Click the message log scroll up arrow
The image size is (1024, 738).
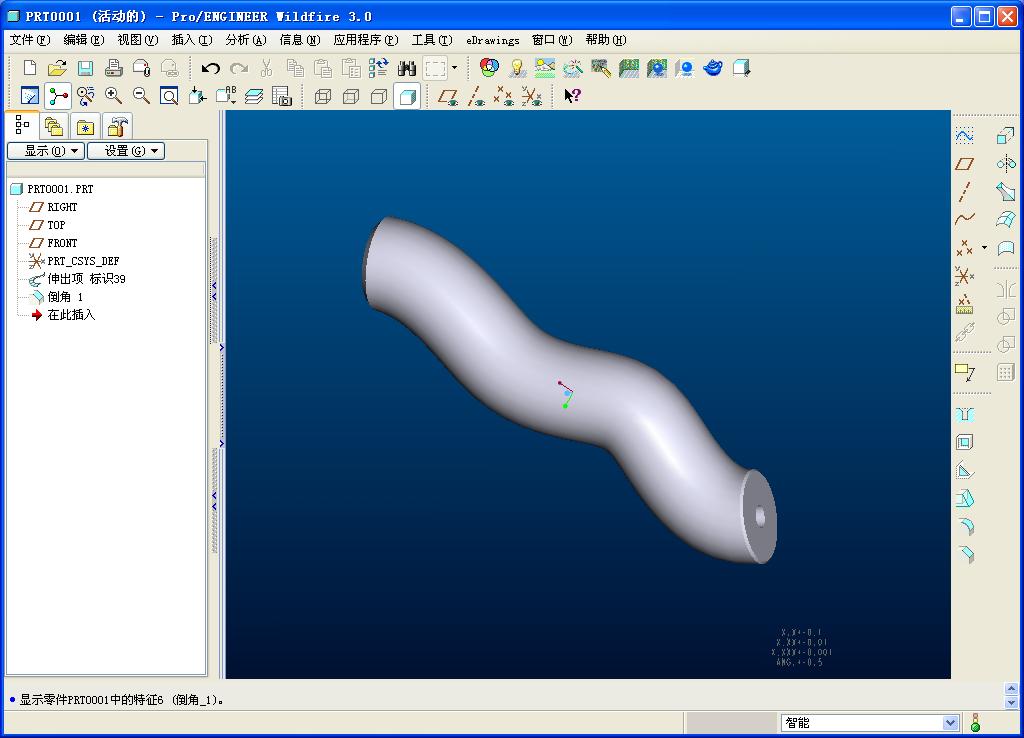point(1011,688)
